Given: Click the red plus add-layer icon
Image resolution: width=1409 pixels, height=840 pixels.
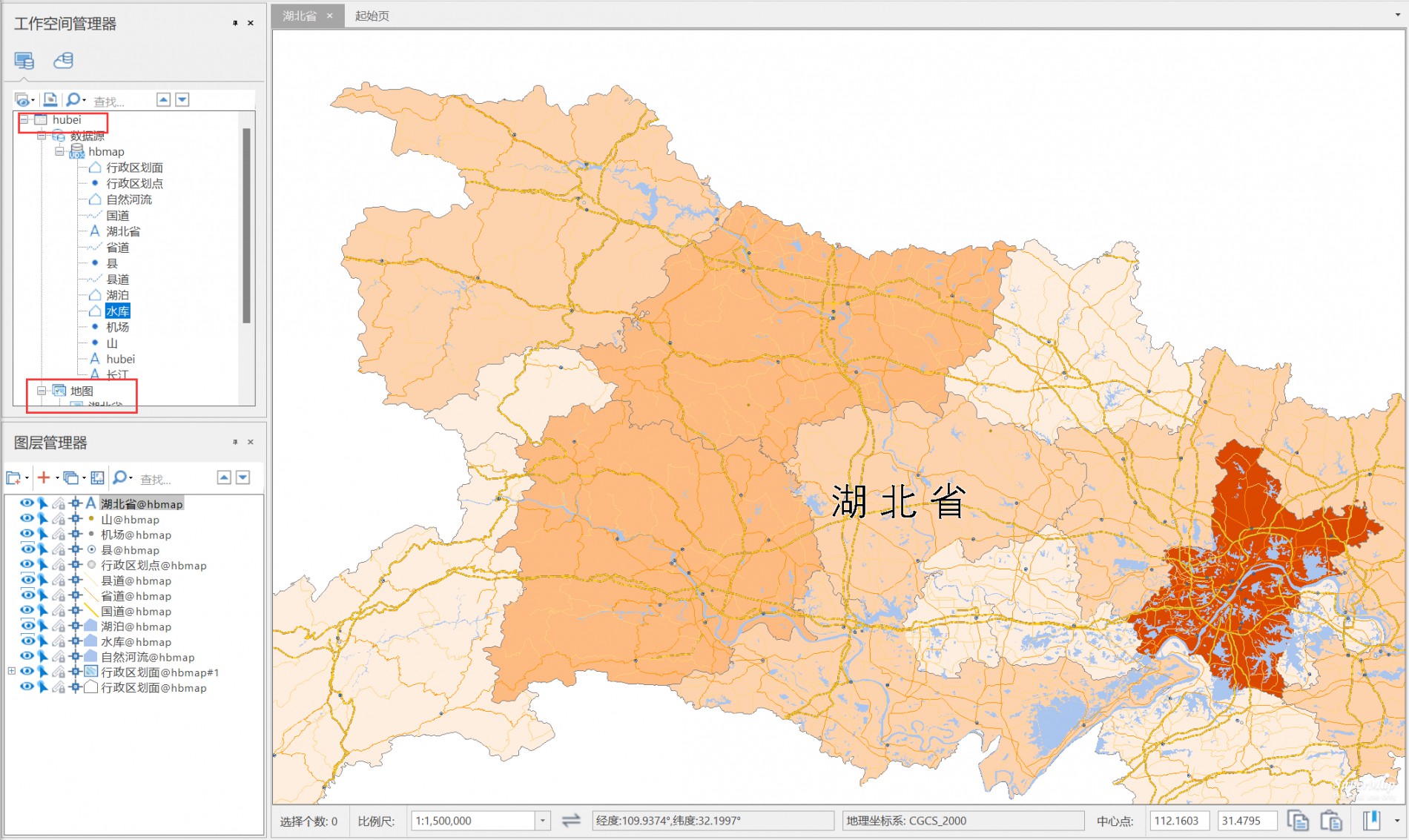Looking at the screenshot, I should (x=44, y=477).
